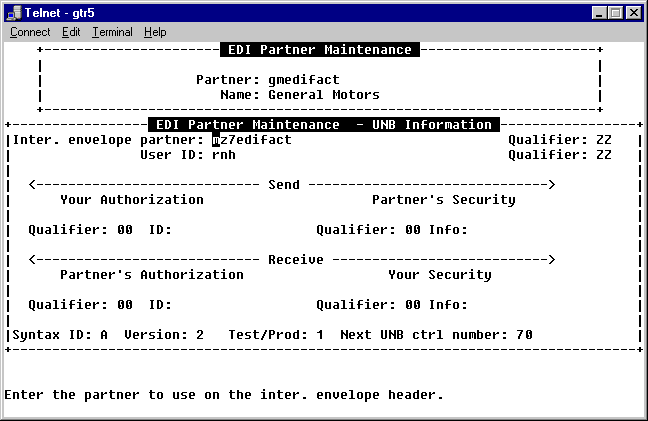
Task: Click Send Partner's Security Qualifier 00 field
Action: [412, 230]
